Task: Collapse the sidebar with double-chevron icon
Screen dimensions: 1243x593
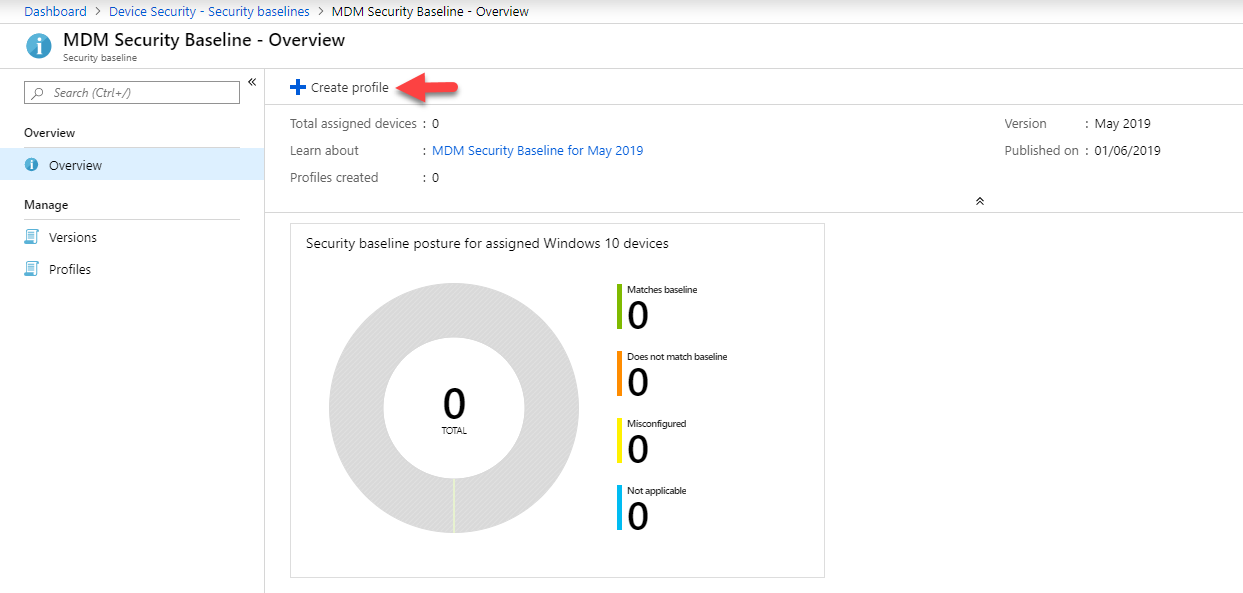Action: pyautogui.click(x=252, y=82)
